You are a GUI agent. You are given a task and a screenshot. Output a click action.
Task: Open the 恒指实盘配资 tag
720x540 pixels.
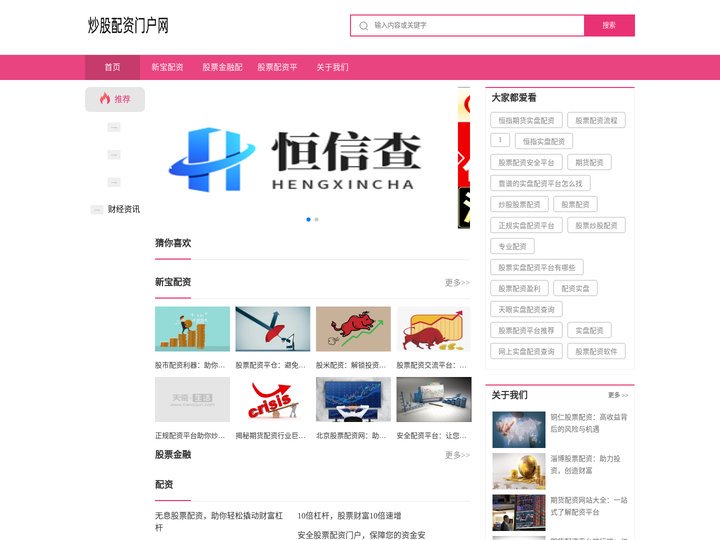(x=544, y=141)
